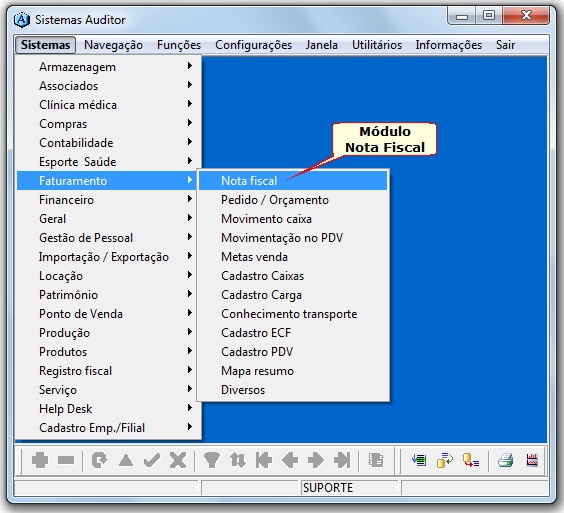Expand the Contabilidade submenu arrow
The width and height of the screenshot is (564, 513).
point(190,142)
